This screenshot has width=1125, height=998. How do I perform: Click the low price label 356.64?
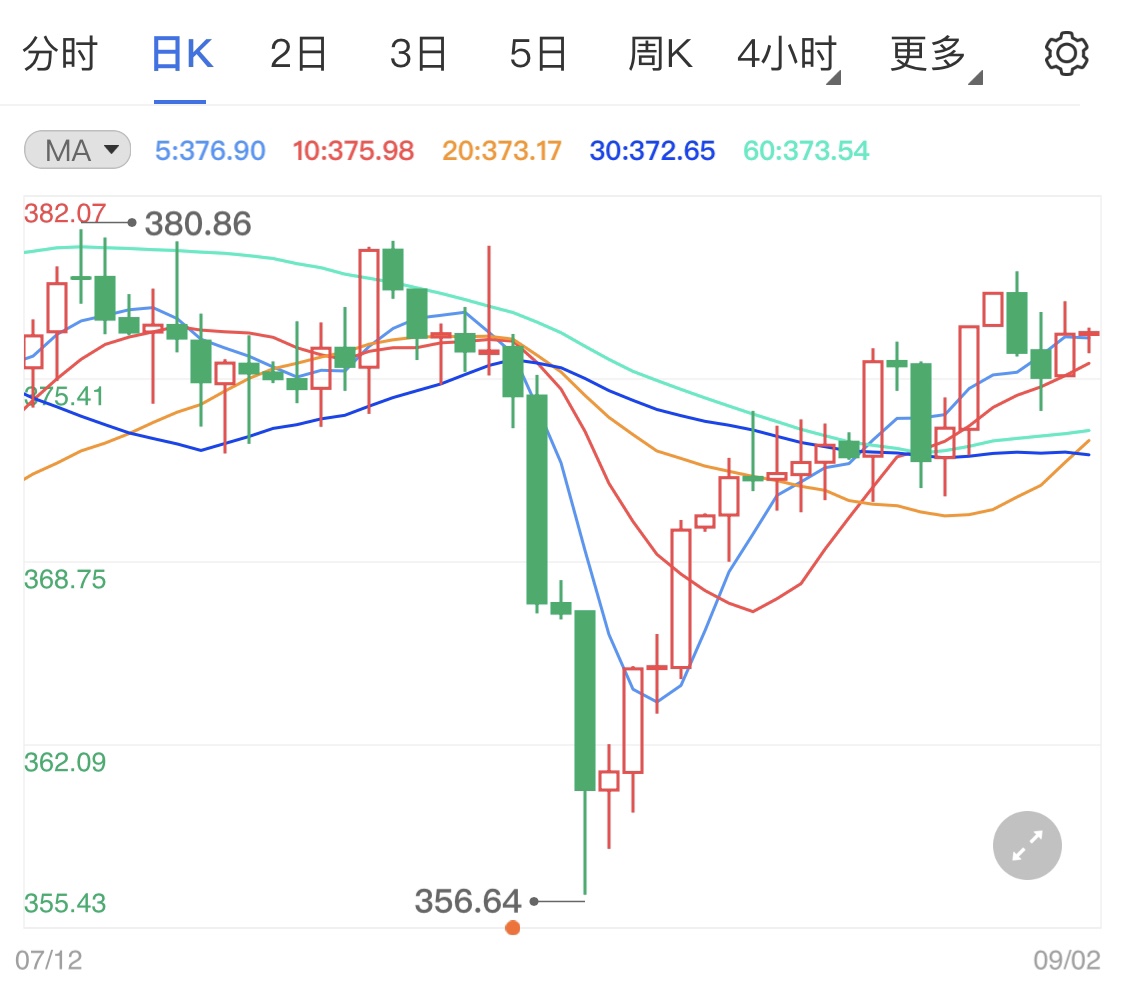pos(467,901)
